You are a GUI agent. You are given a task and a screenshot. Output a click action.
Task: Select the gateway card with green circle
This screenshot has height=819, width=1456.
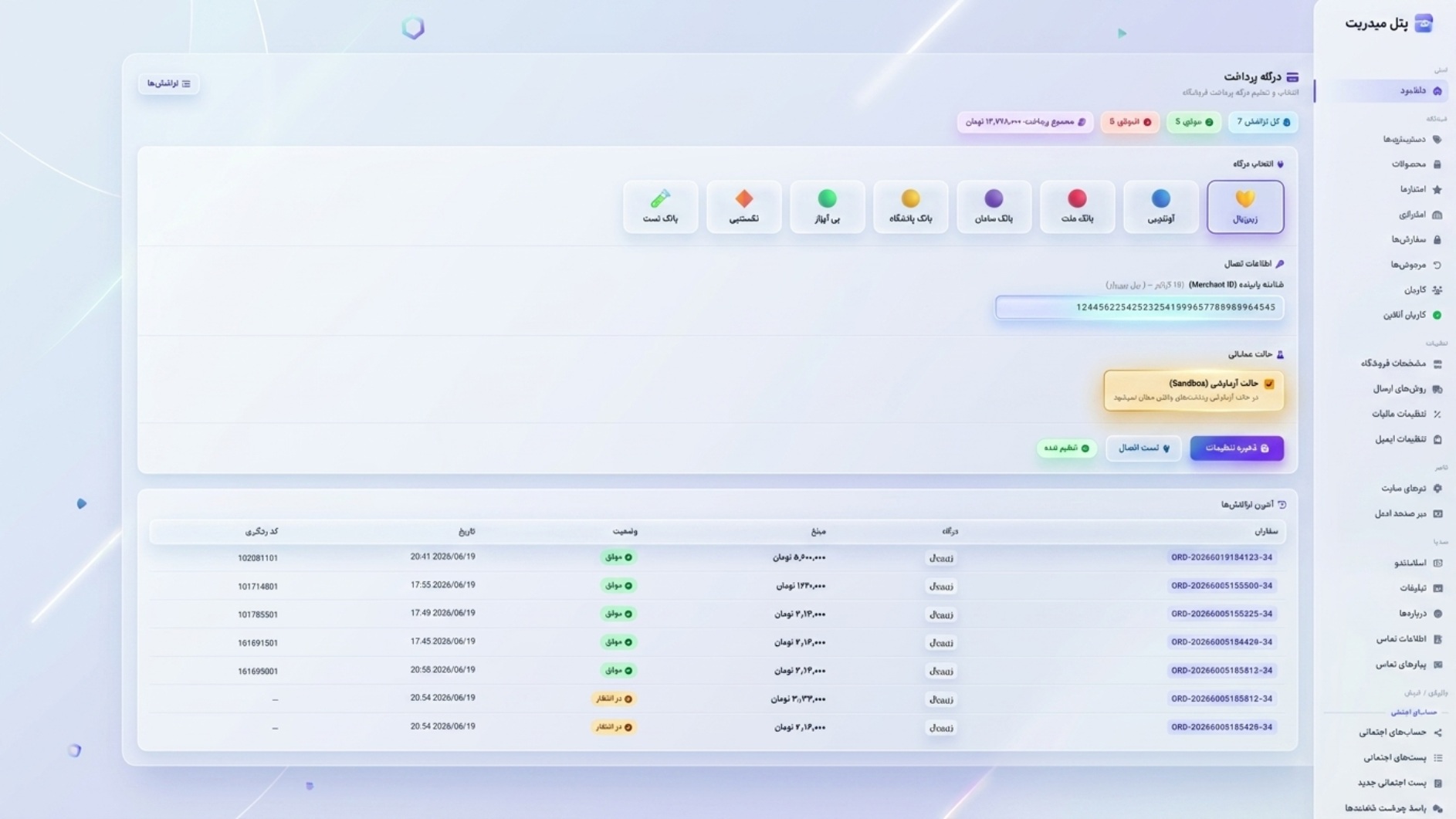(x=827, y=207)
